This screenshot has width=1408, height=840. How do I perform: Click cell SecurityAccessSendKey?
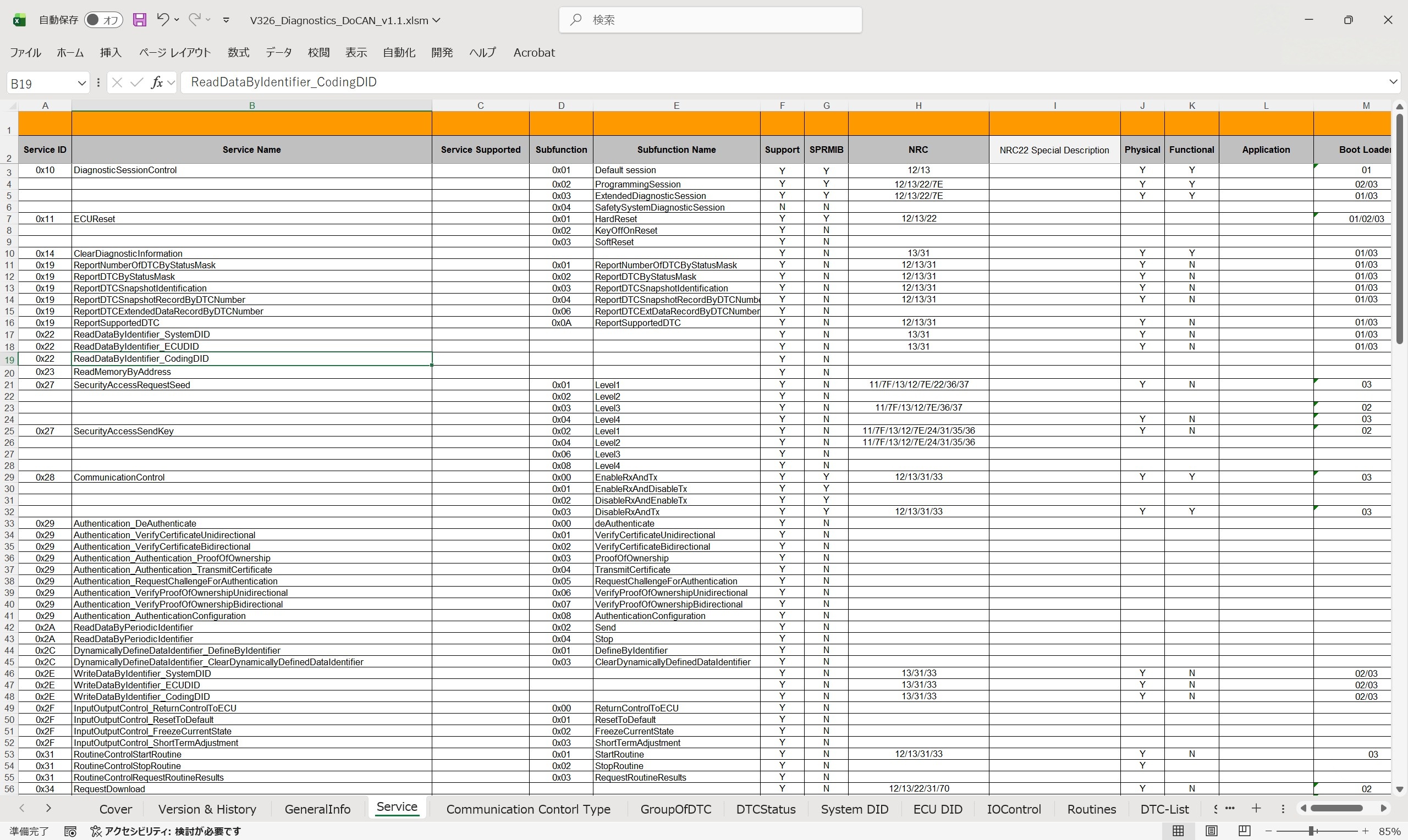[x=252, y=431]
